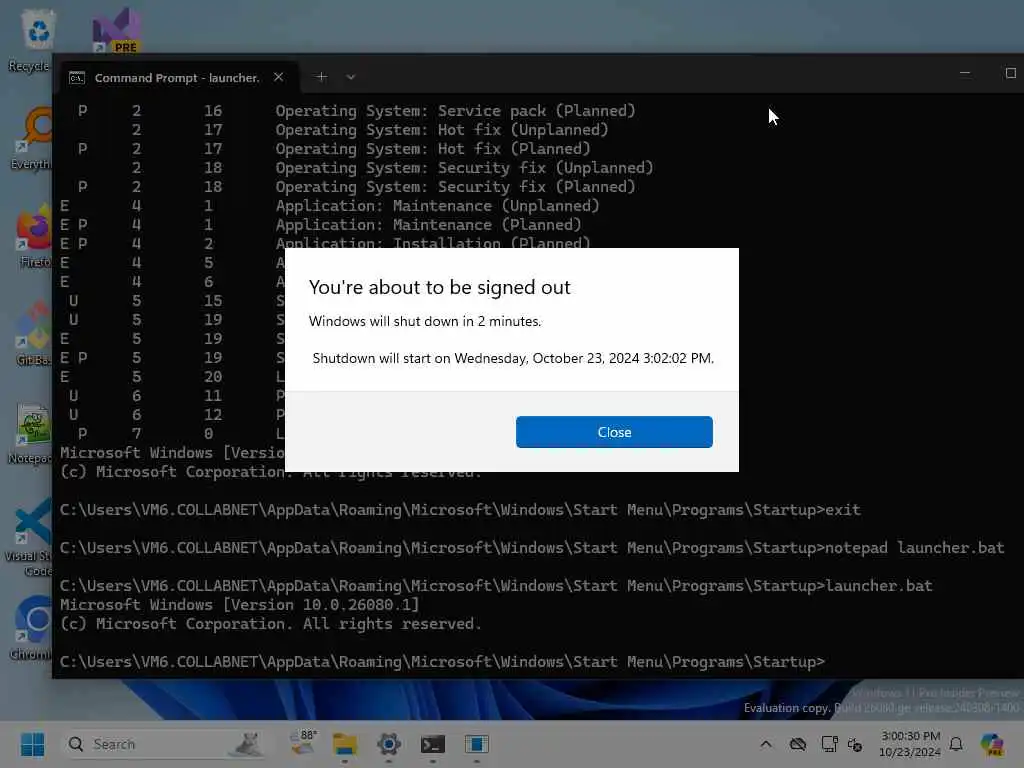Click the 'You're about to be signed out' heading
The image size is (1024, 768).
(440, 287)
